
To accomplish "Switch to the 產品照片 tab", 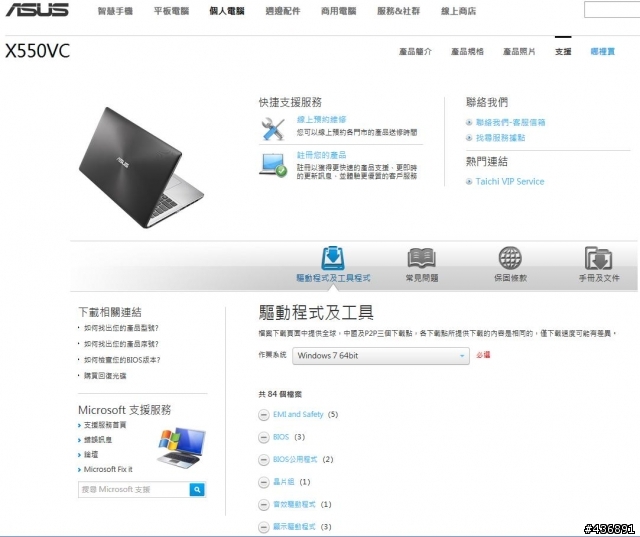I will click(519, 51).
